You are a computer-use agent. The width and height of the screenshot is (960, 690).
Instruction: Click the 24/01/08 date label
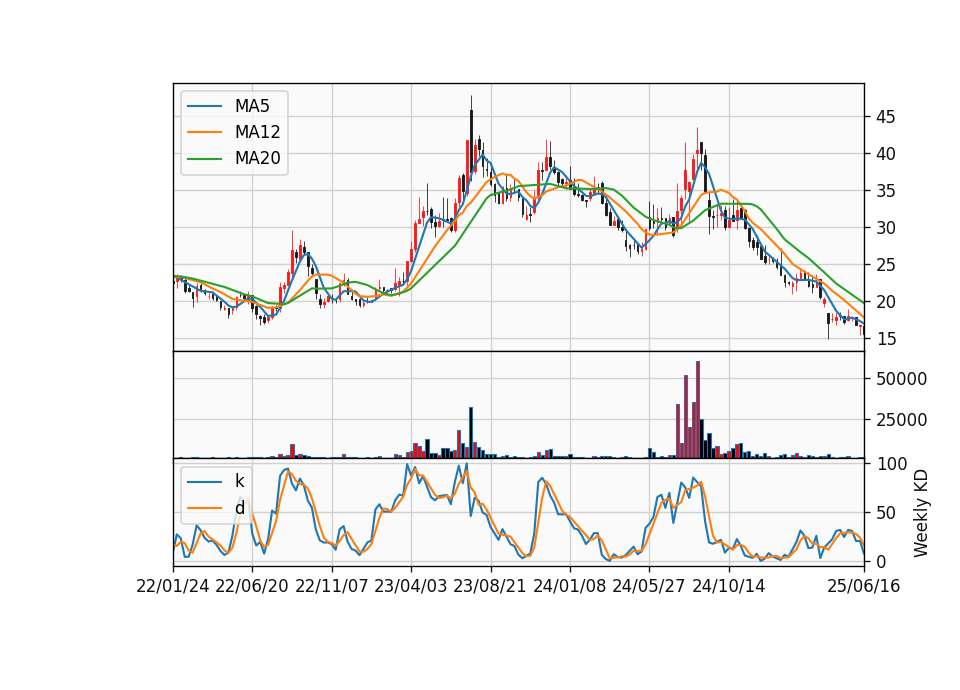click(569, 587)
